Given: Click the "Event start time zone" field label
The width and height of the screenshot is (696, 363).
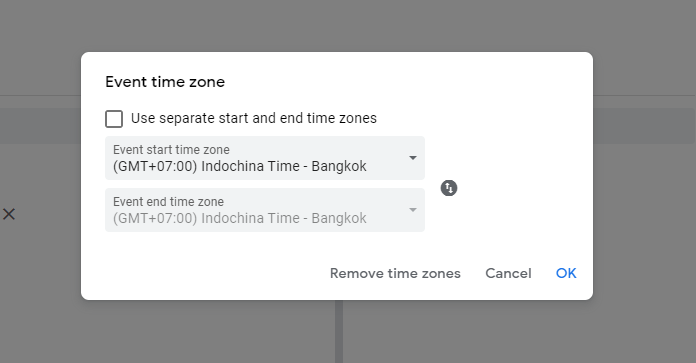Looking at the screenshot, I should (x=171, y=150).
